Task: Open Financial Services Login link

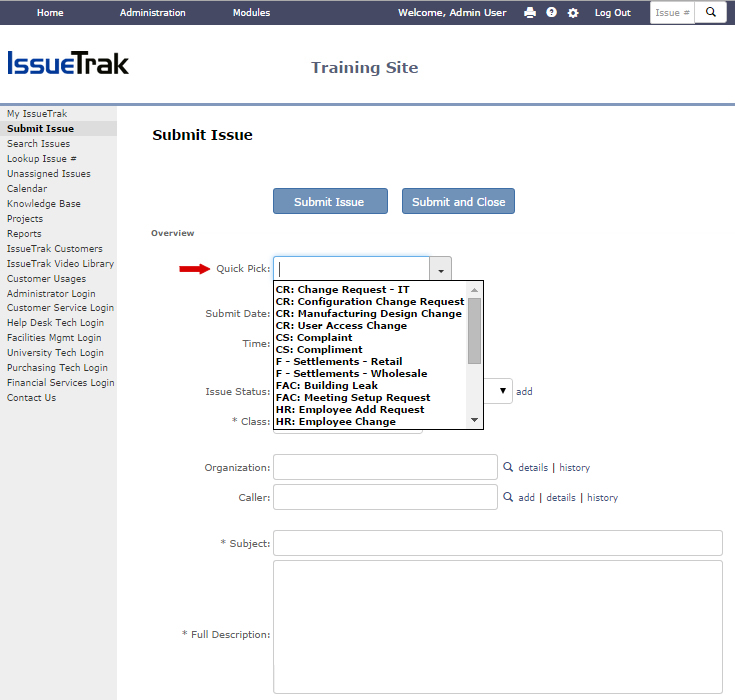Action: click(60, 383)
